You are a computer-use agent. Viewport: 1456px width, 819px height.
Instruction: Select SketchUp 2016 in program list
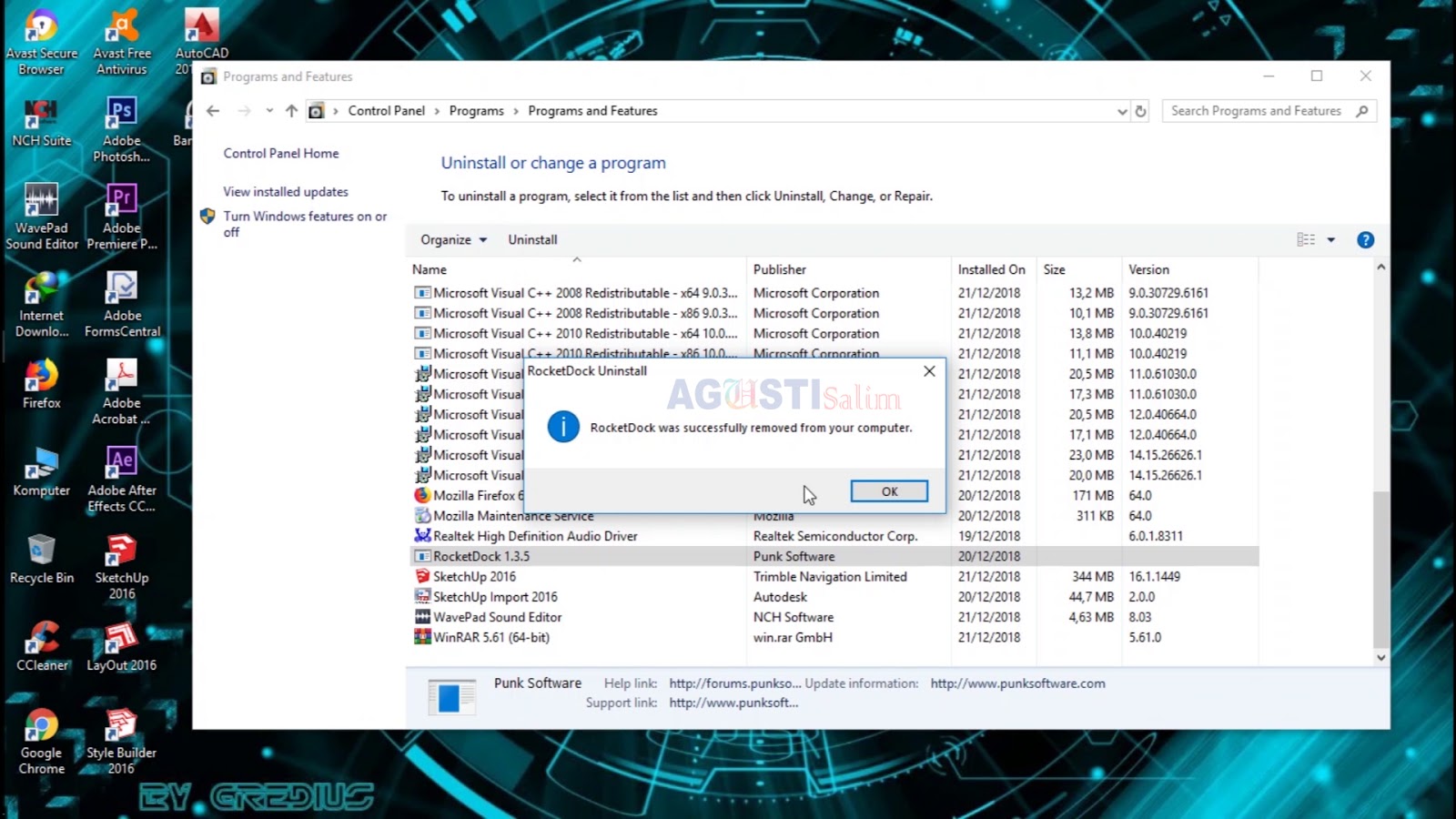click(x=834, y=577)
